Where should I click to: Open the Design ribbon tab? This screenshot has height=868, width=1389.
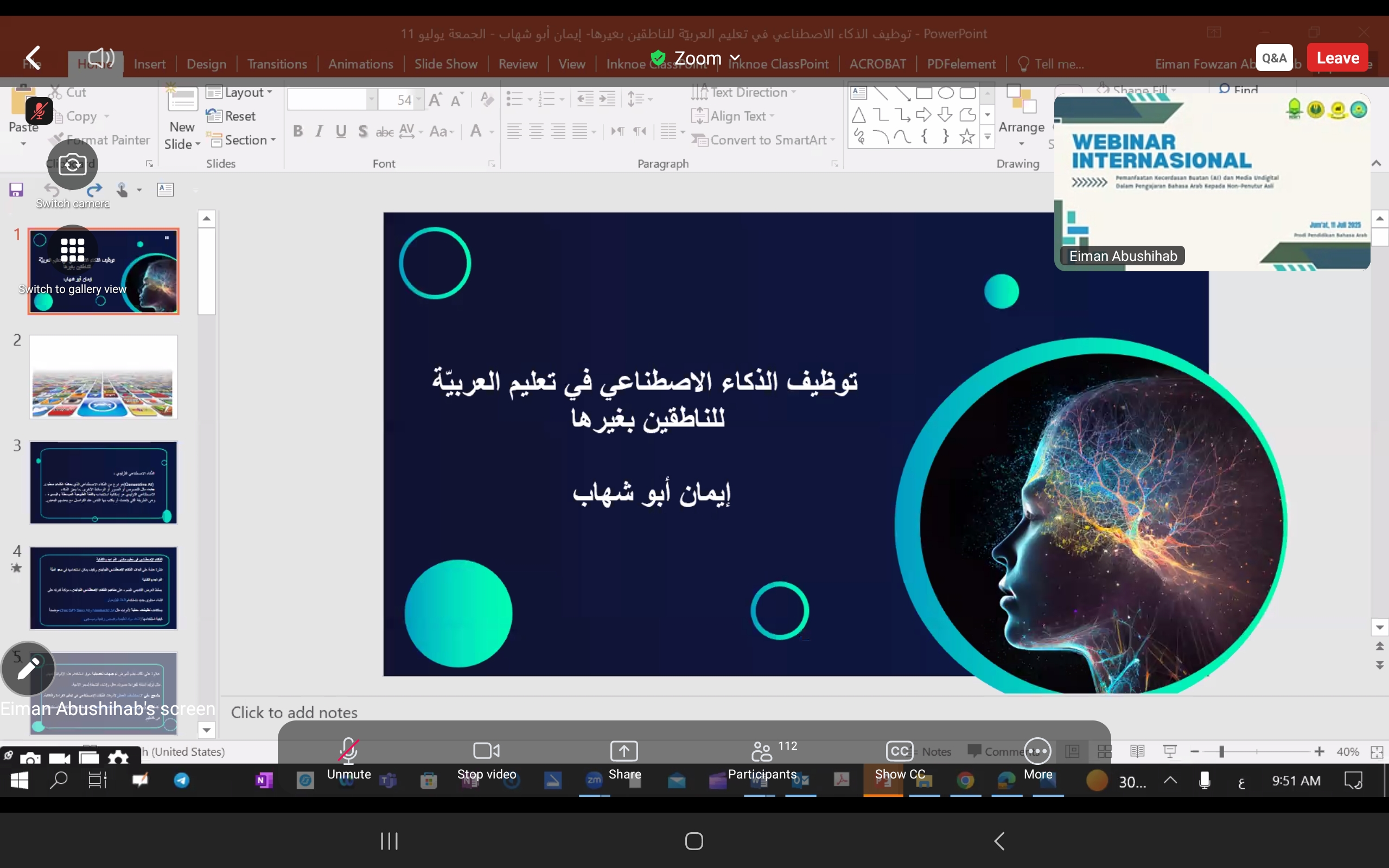tap(206, 65)
